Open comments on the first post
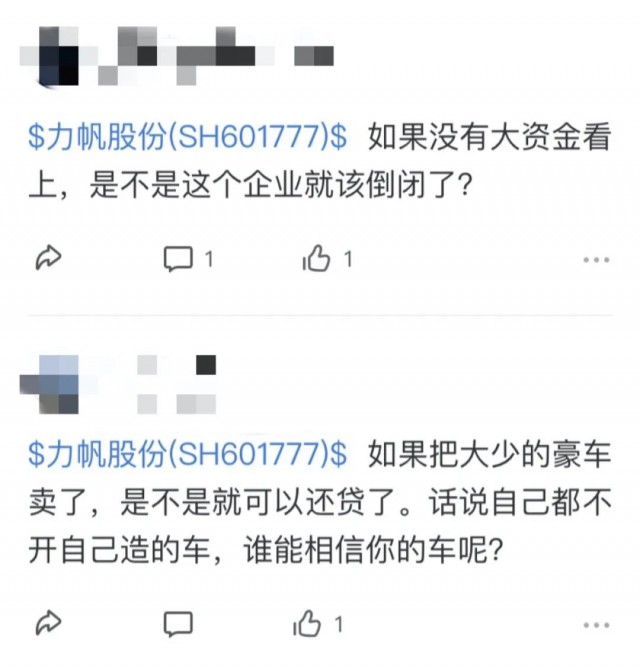 click(x=178, y=259)
